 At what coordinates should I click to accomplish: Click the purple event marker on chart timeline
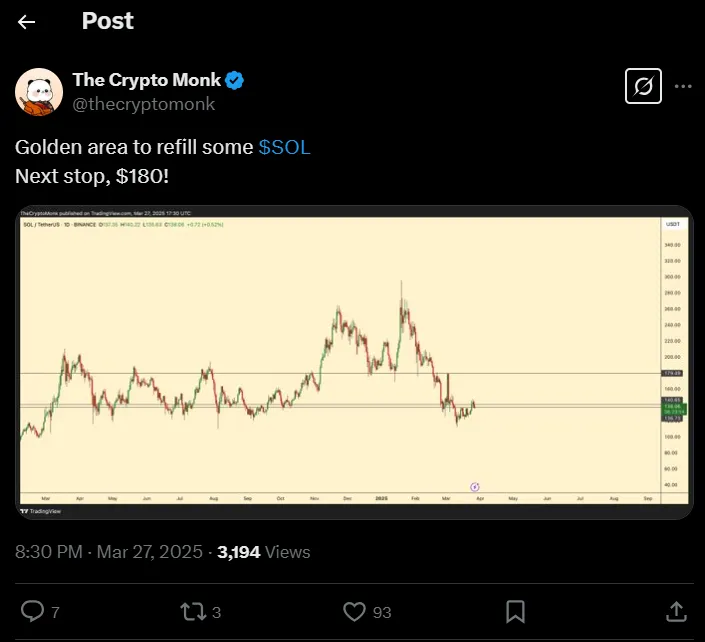click(x=474, y=486)
